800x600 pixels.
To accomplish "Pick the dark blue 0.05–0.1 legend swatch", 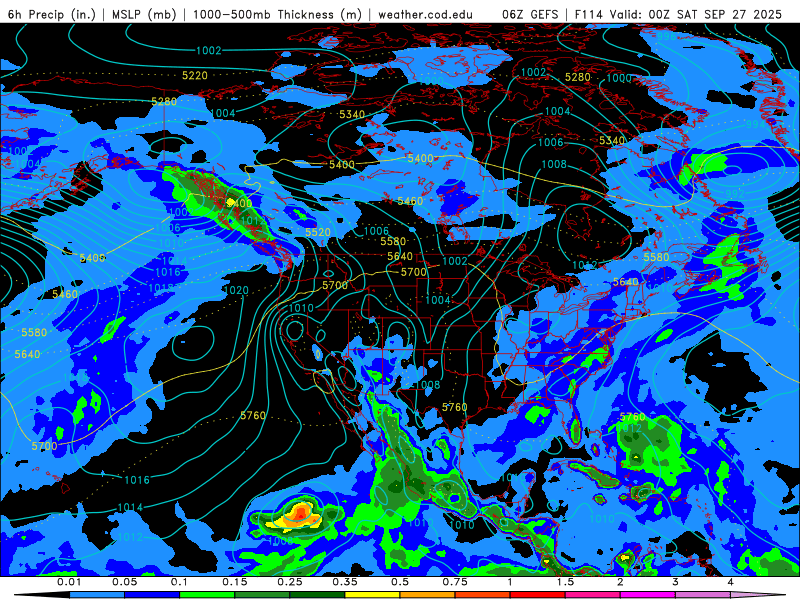I will click(152, 595).
